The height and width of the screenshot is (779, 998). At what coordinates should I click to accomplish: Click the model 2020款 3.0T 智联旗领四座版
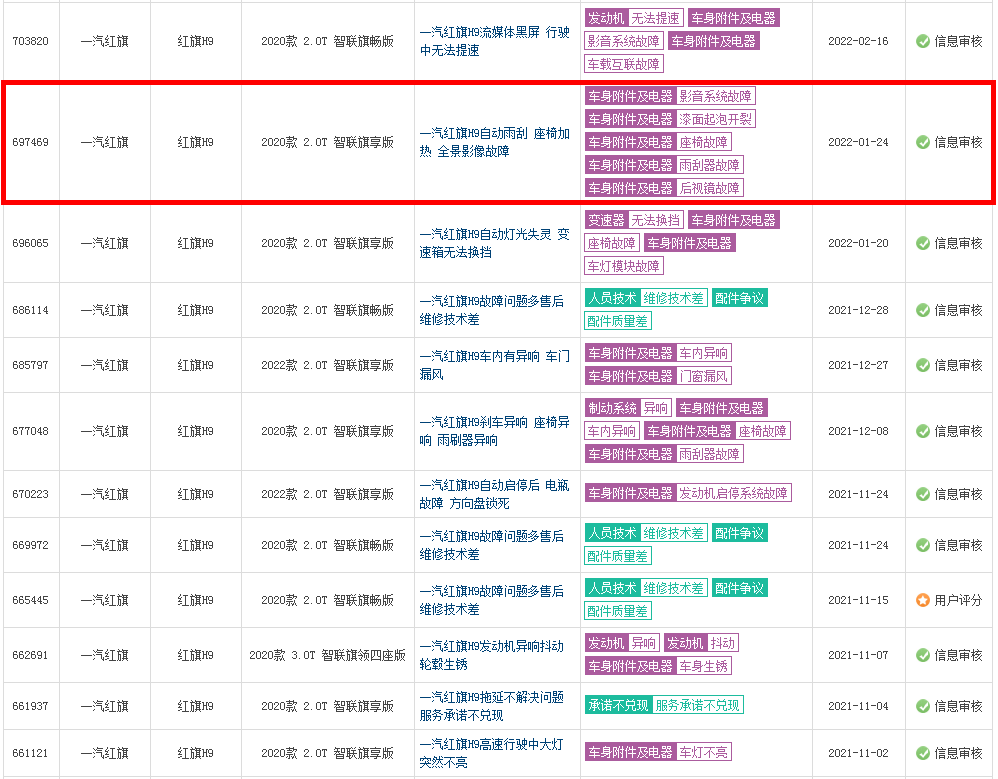point(327,655)
